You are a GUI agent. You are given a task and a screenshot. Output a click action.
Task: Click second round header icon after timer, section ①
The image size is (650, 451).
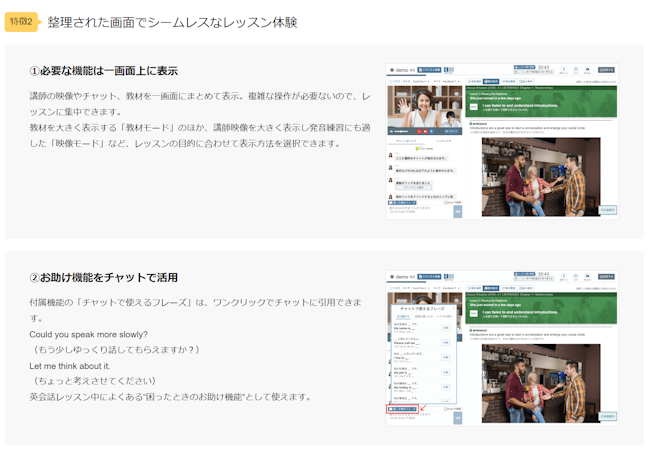click(x=576, y=69)
